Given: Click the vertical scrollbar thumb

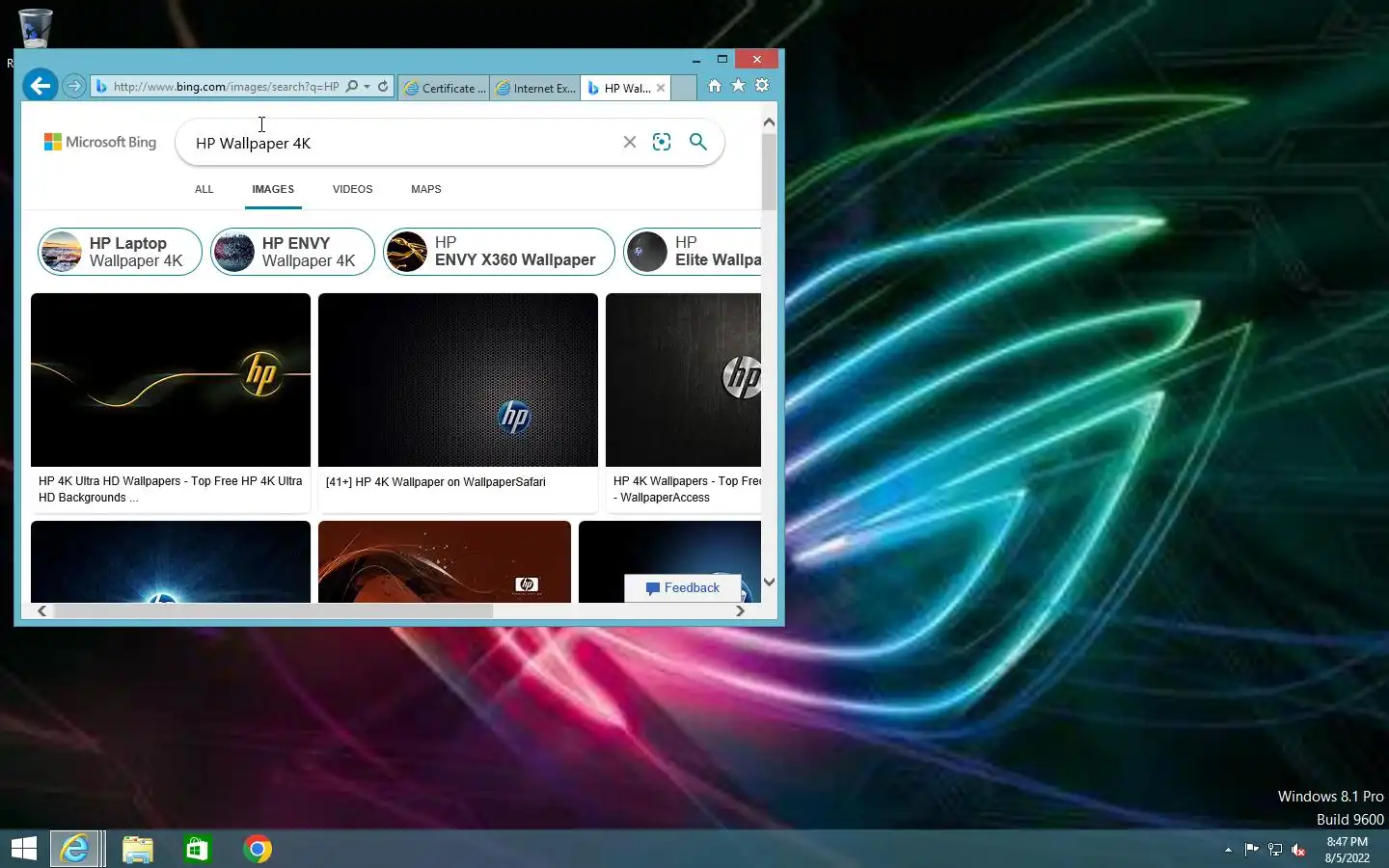Looking at the screenshot, I should [769, 172].
